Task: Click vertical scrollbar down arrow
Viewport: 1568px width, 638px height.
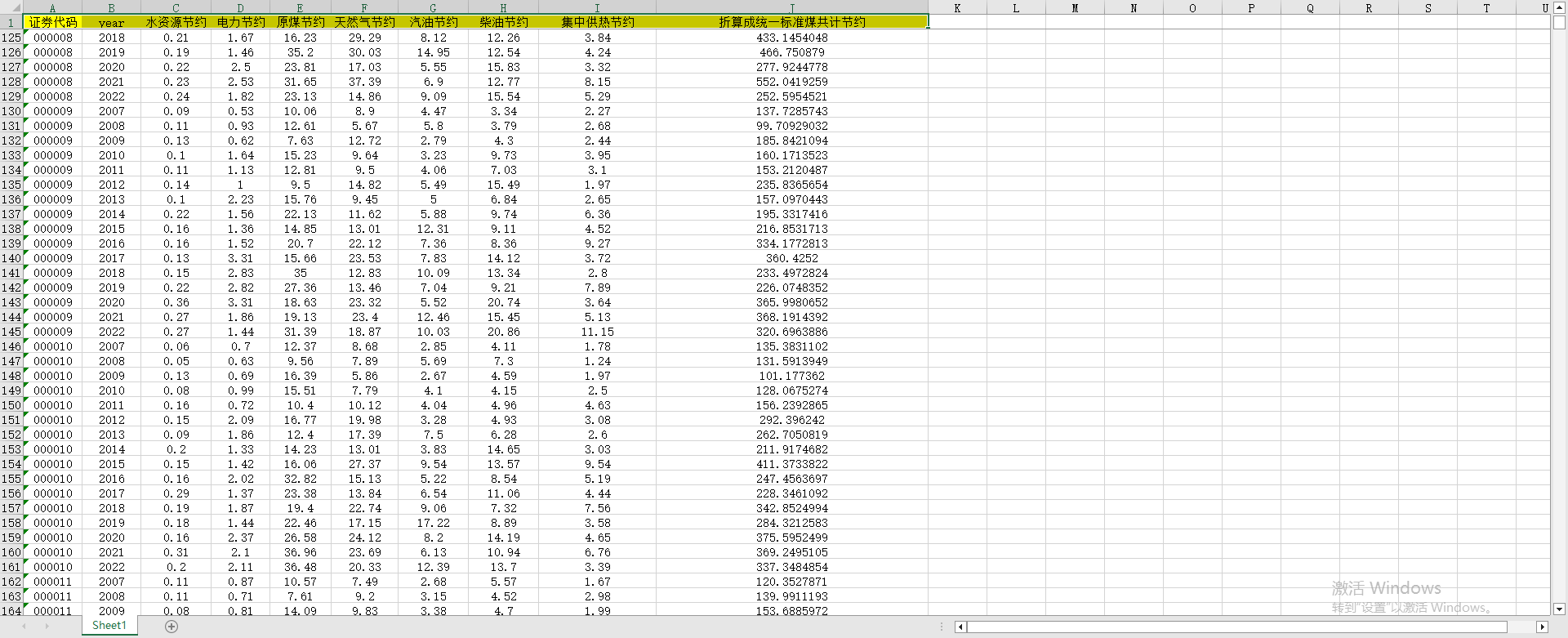Action: pyautogui.click(x=1559, y=609)
